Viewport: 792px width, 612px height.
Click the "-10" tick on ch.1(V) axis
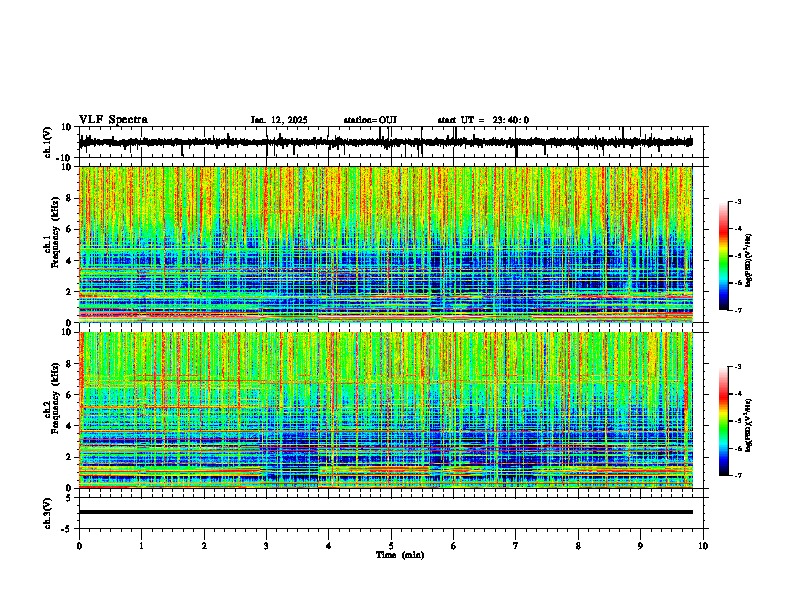(65, 158)
